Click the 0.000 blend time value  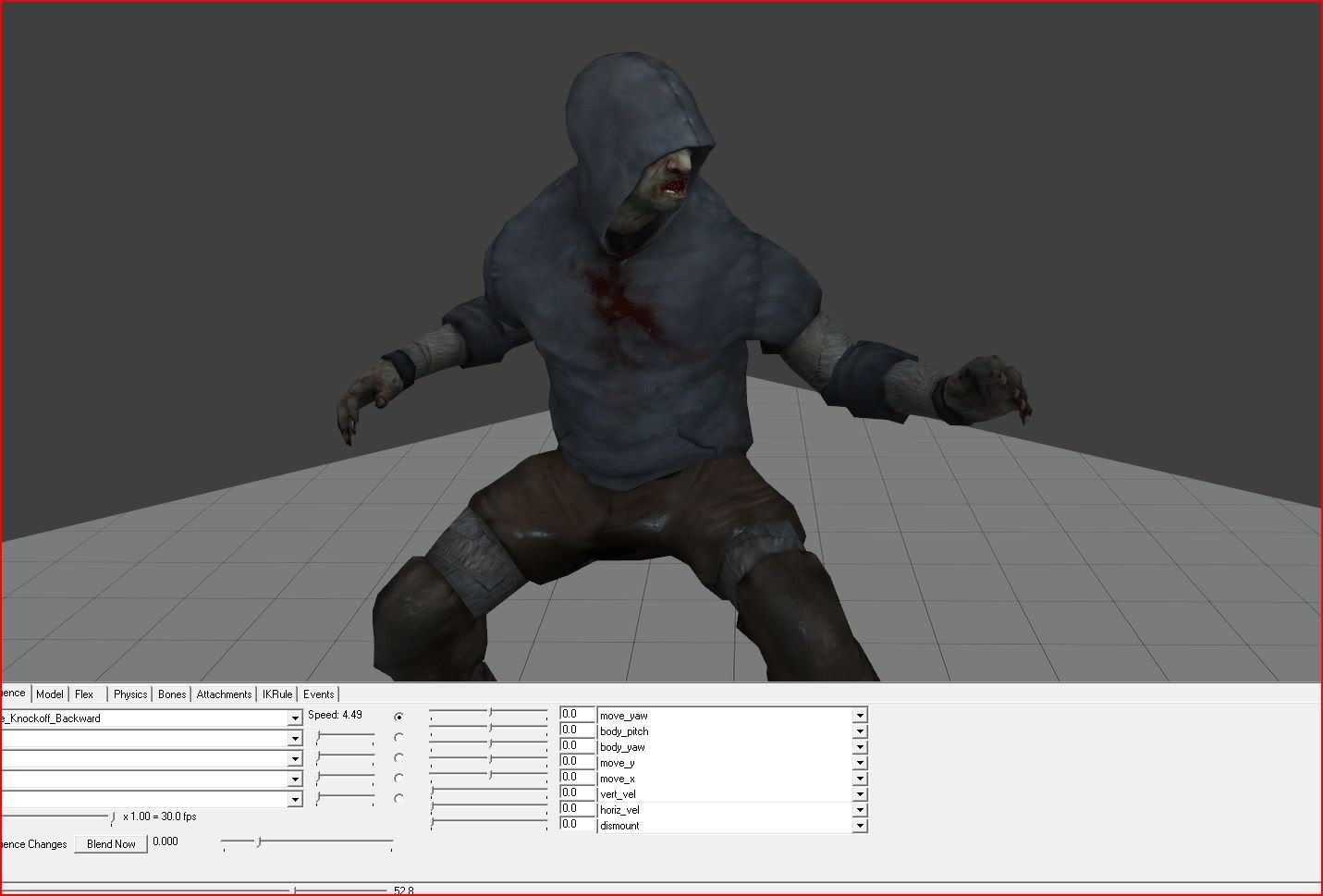click(x=165, y=842)
